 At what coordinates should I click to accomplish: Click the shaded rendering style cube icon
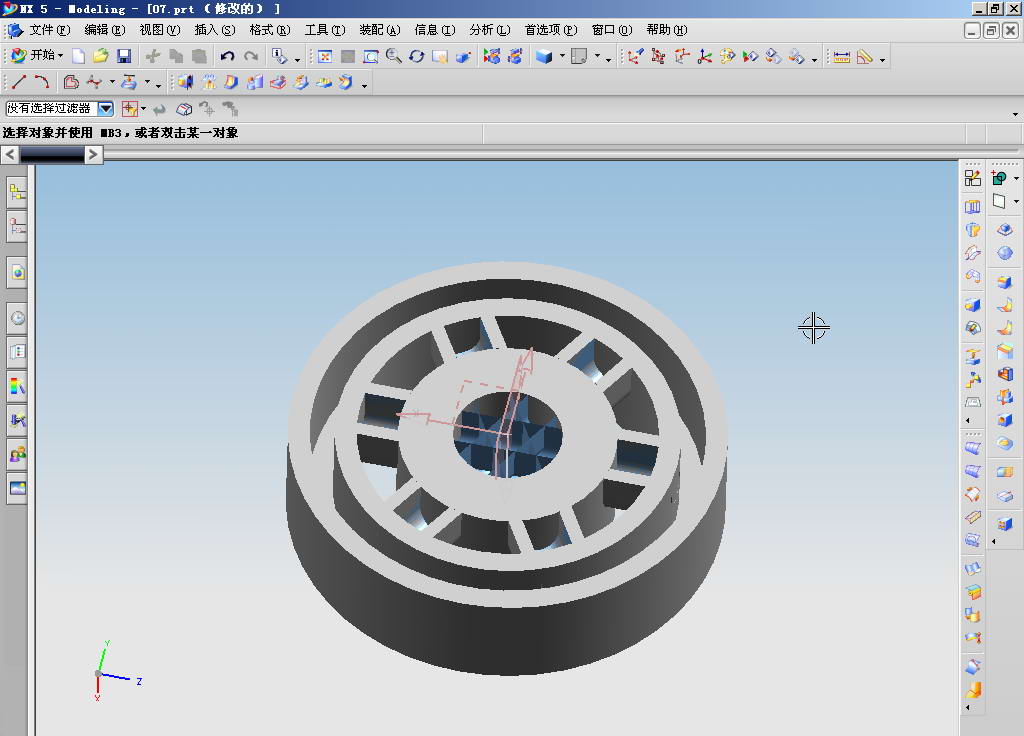click(x=544, y=57)
